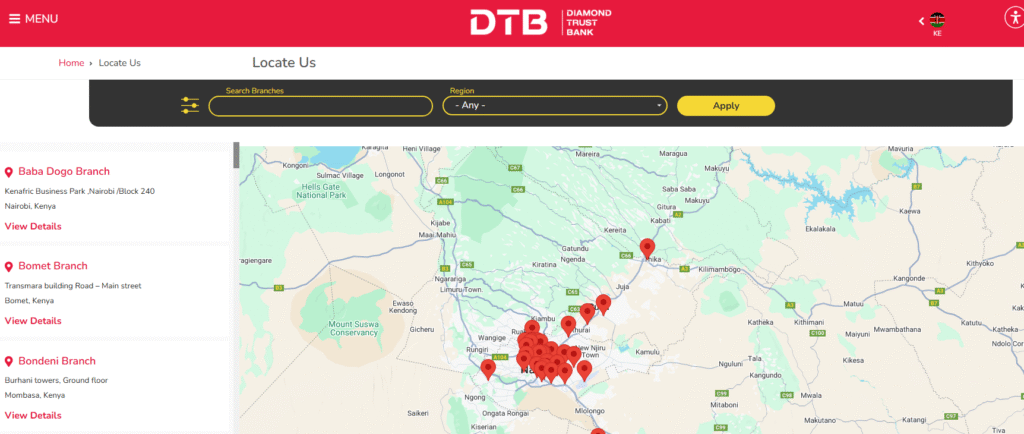The width and height of the screenshot is (1024, 434).
Task: Open Bomet Branch title link
Action: click(53, 266)
